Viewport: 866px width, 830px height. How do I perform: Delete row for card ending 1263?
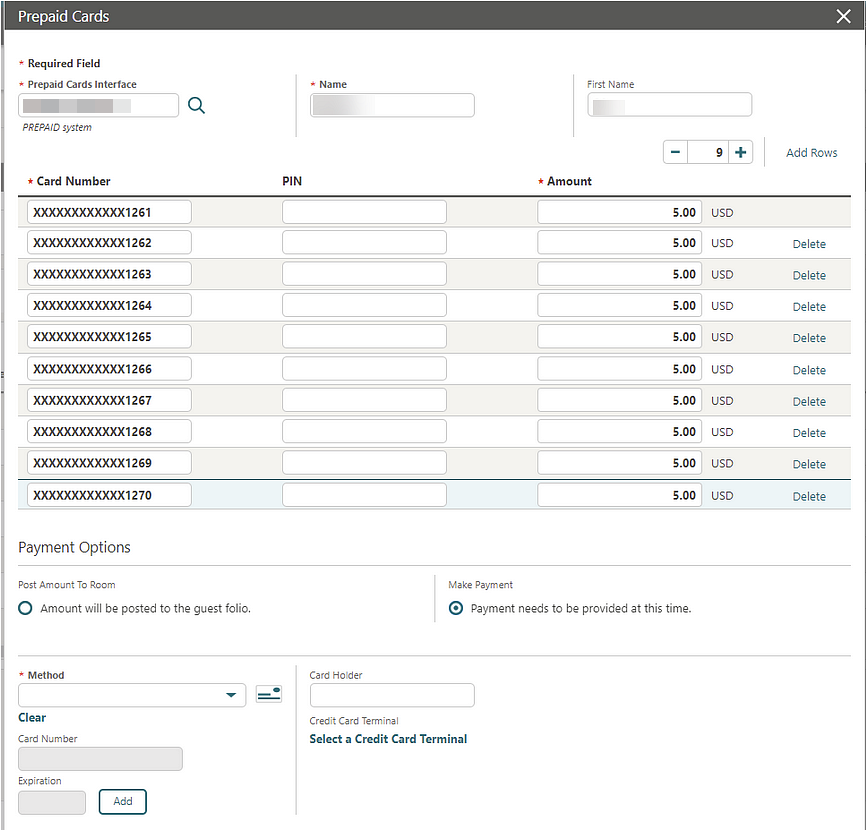(809, 275)
